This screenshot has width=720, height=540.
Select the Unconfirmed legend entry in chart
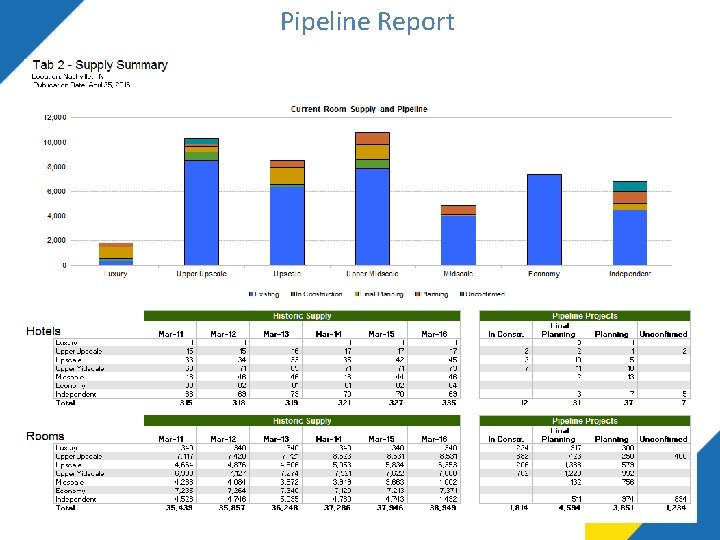coord(482,294)
